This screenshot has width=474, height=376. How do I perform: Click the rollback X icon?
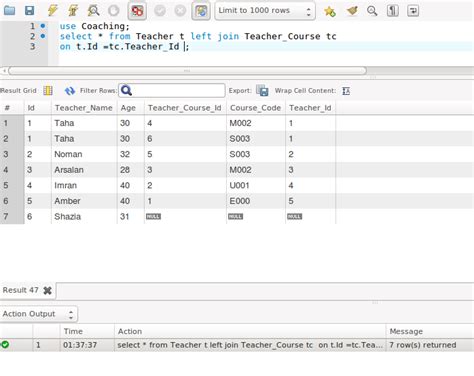tap(180, 11)
